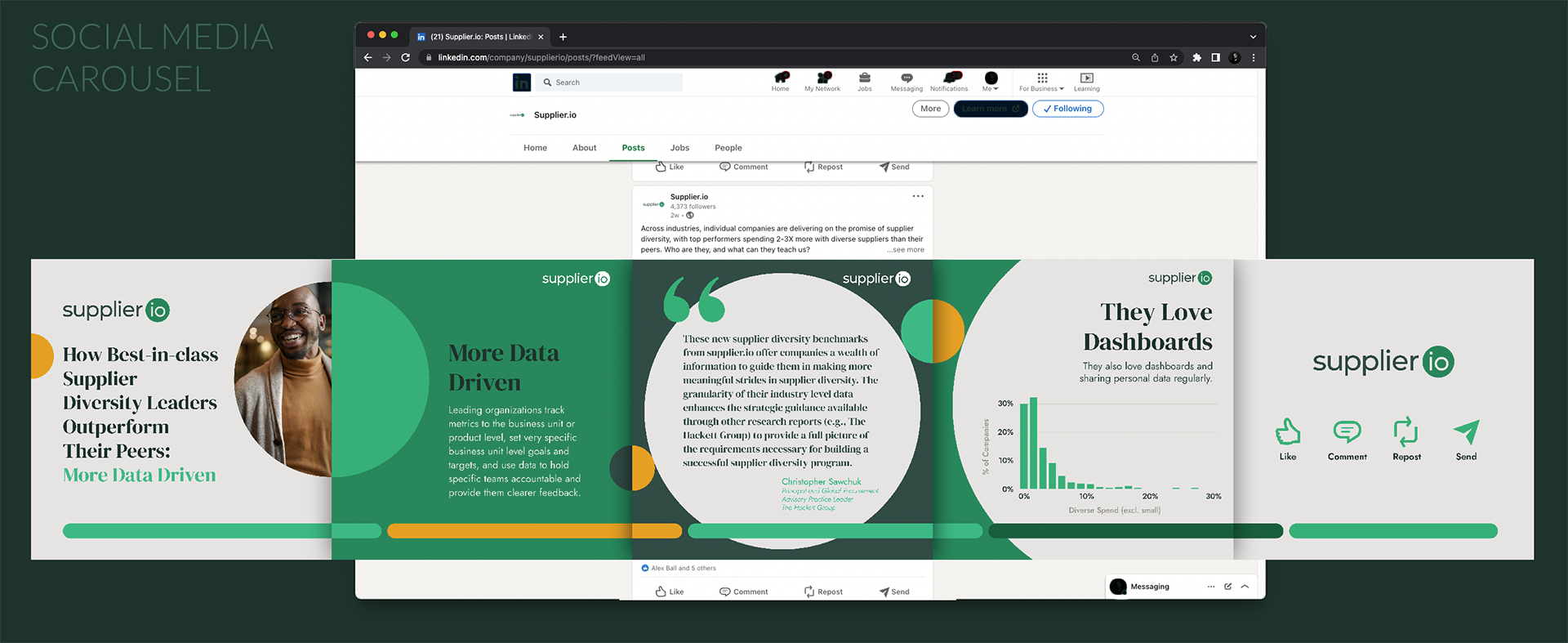Click Like in the action bar above Supplier.io post

(670, 167)
